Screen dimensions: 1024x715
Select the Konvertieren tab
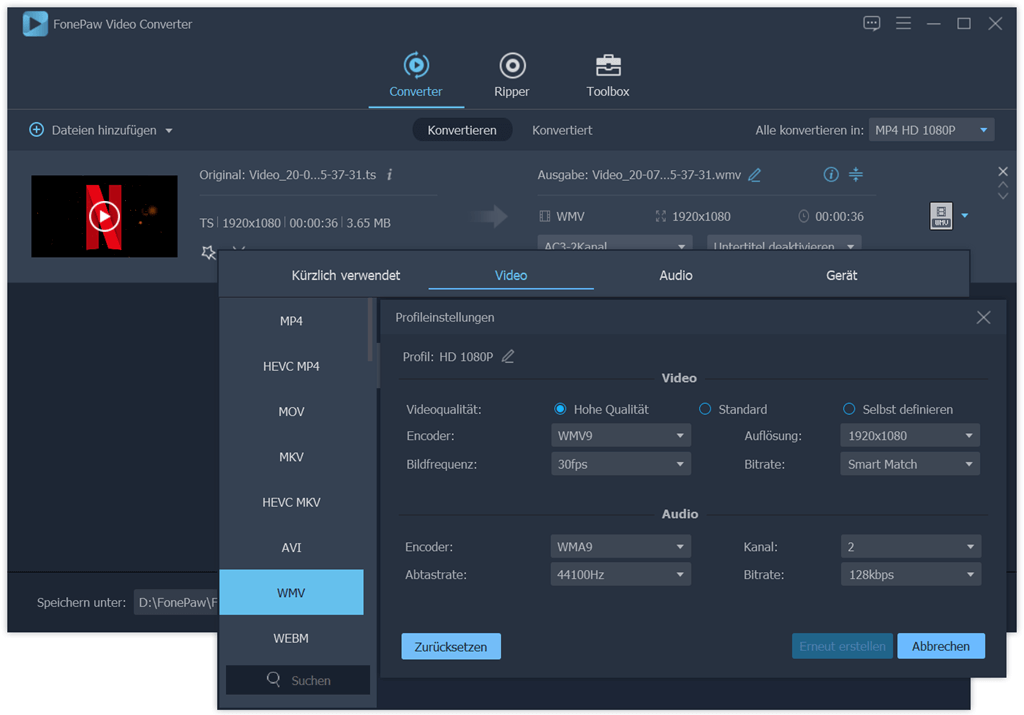(x=462, y=130)
